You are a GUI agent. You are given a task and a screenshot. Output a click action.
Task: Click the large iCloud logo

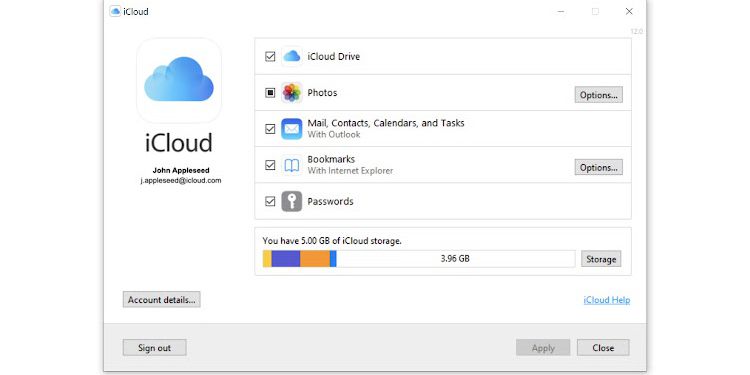click(x=179, y=79)
